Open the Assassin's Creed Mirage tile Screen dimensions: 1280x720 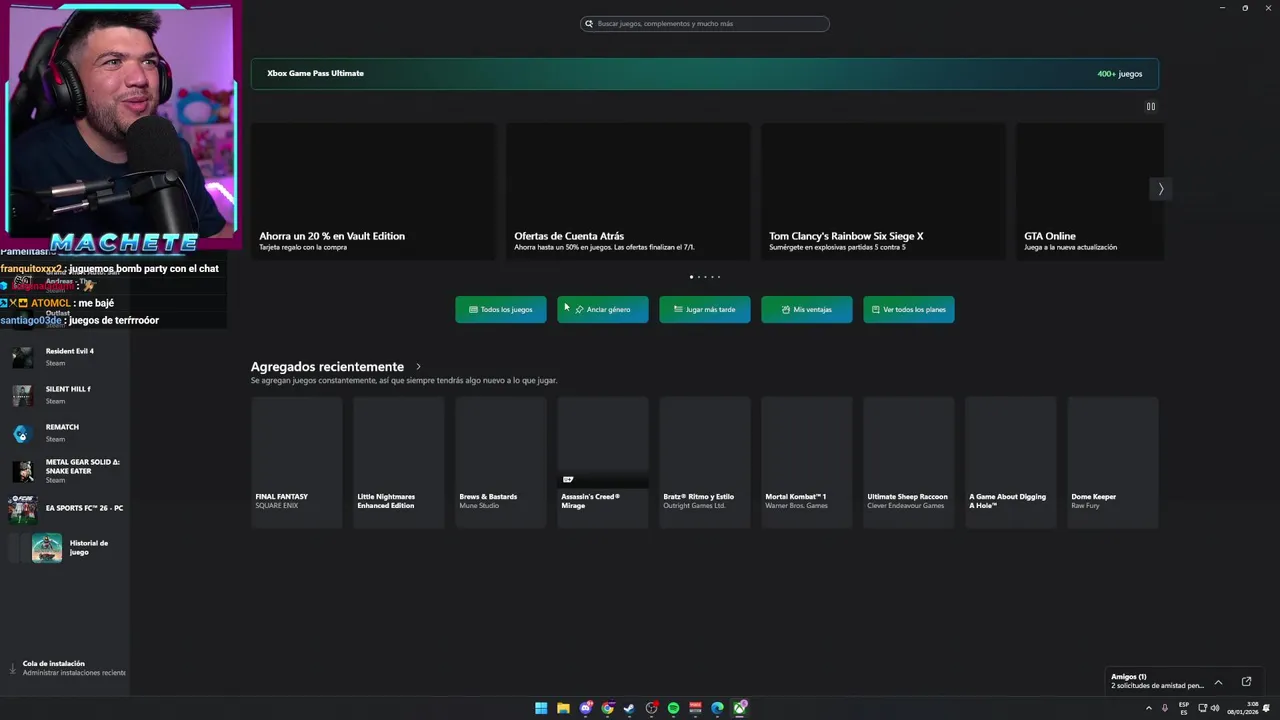click(603, 462)
